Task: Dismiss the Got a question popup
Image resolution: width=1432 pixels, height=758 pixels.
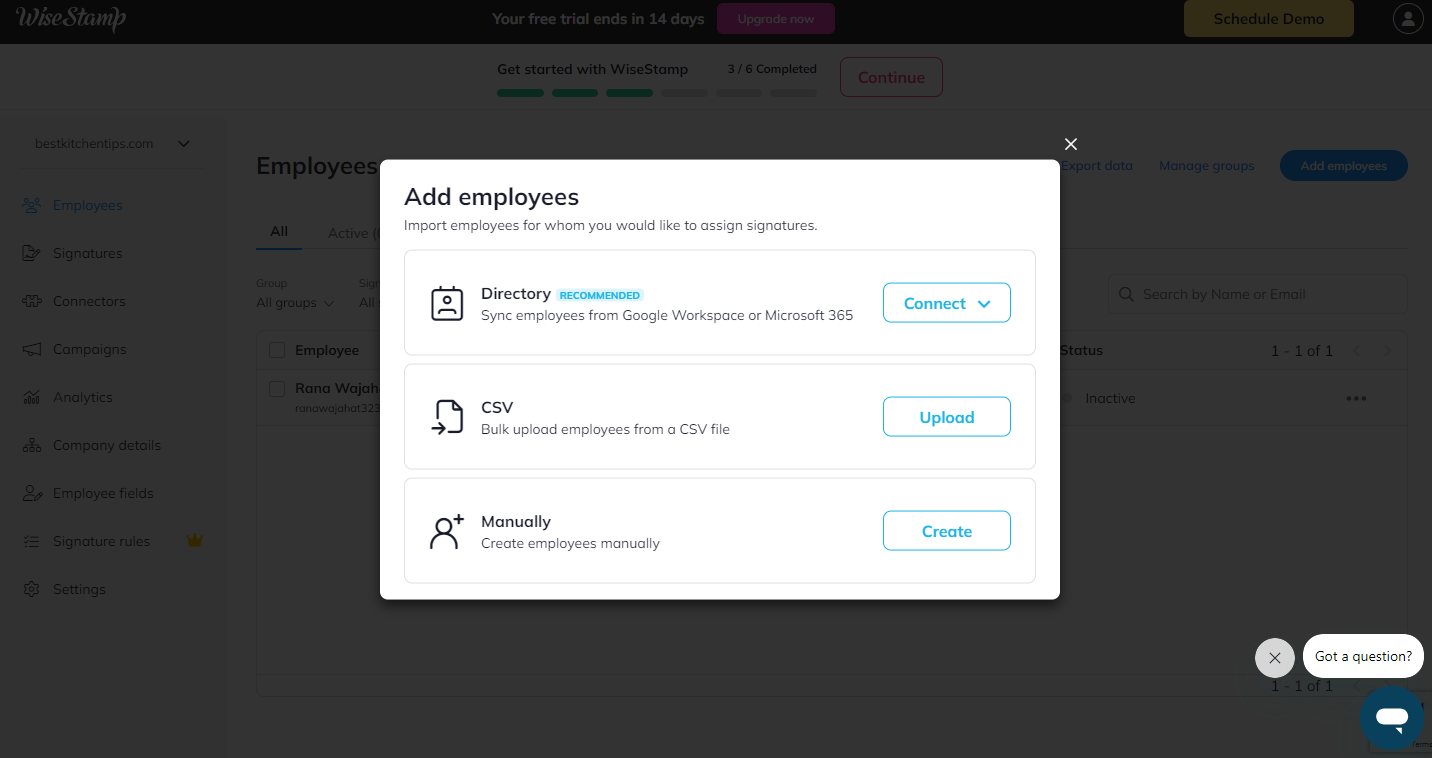Action: [1274, 658]
